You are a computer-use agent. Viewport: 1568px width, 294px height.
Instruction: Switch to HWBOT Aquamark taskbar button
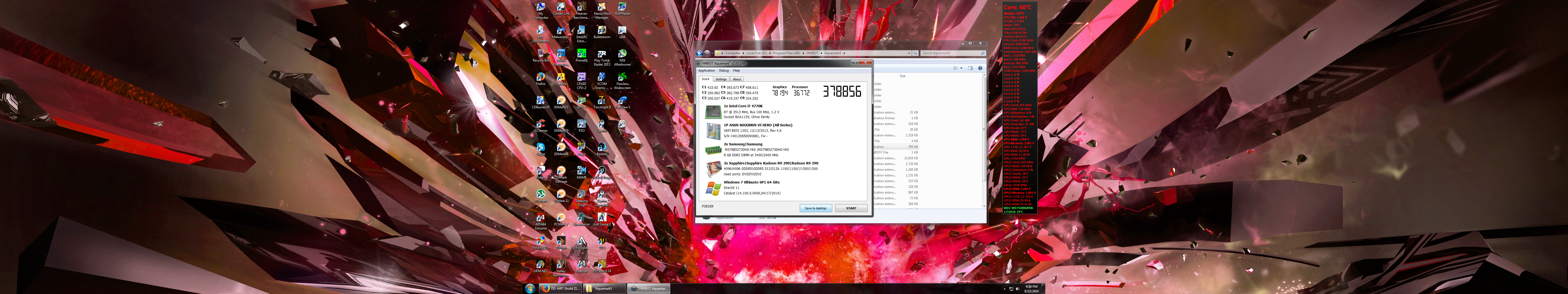[x=649, y=289]
